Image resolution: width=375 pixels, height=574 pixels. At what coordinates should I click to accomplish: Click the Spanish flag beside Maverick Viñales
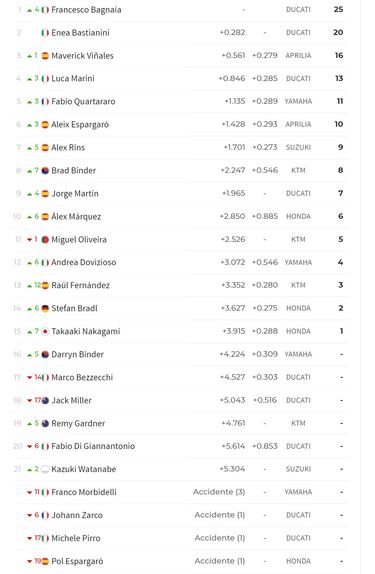coord(45,56)
